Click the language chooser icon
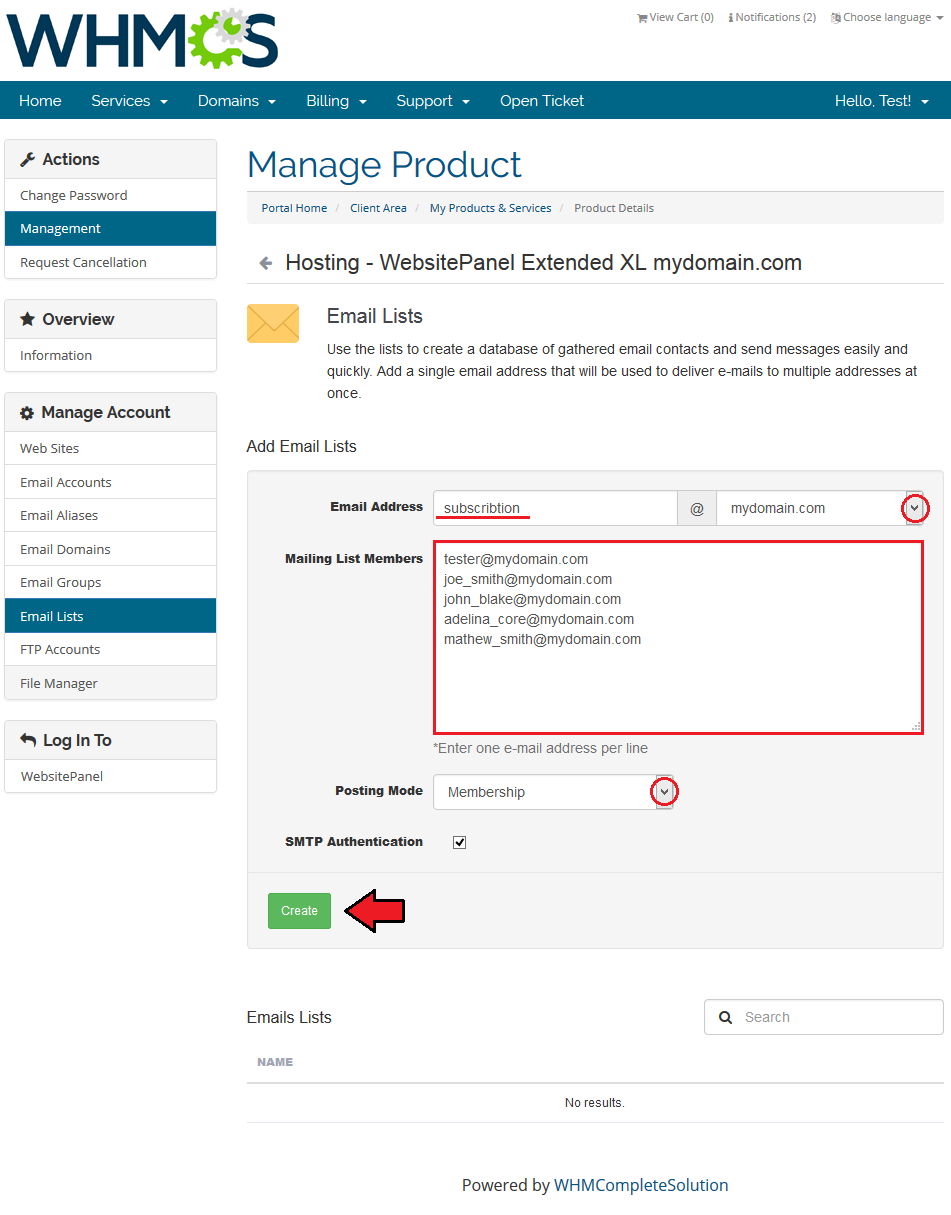This screenshot has width=951, height=1215. pyautogui.click(x=836, y=18)
